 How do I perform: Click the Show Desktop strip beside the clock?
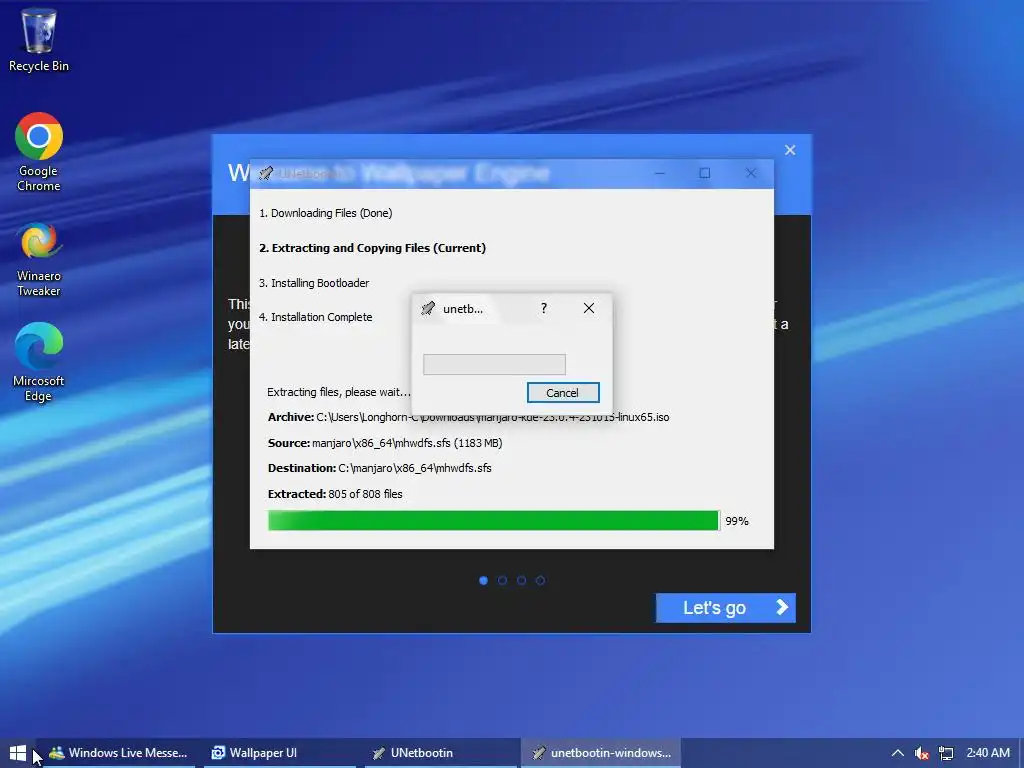coord(1021,753)
